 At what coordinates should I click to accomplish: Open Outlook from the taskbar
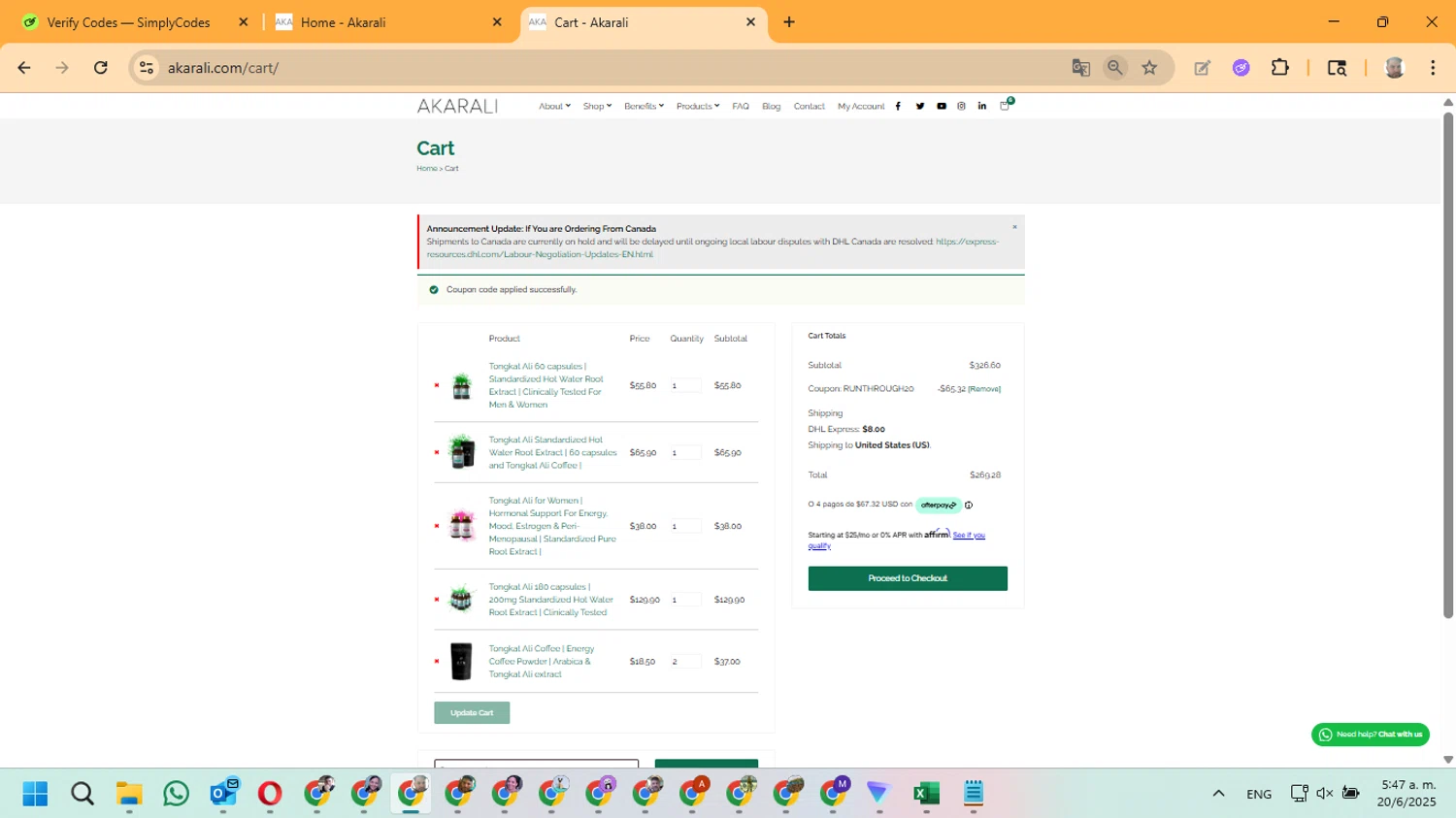click(x=224, y=794)
